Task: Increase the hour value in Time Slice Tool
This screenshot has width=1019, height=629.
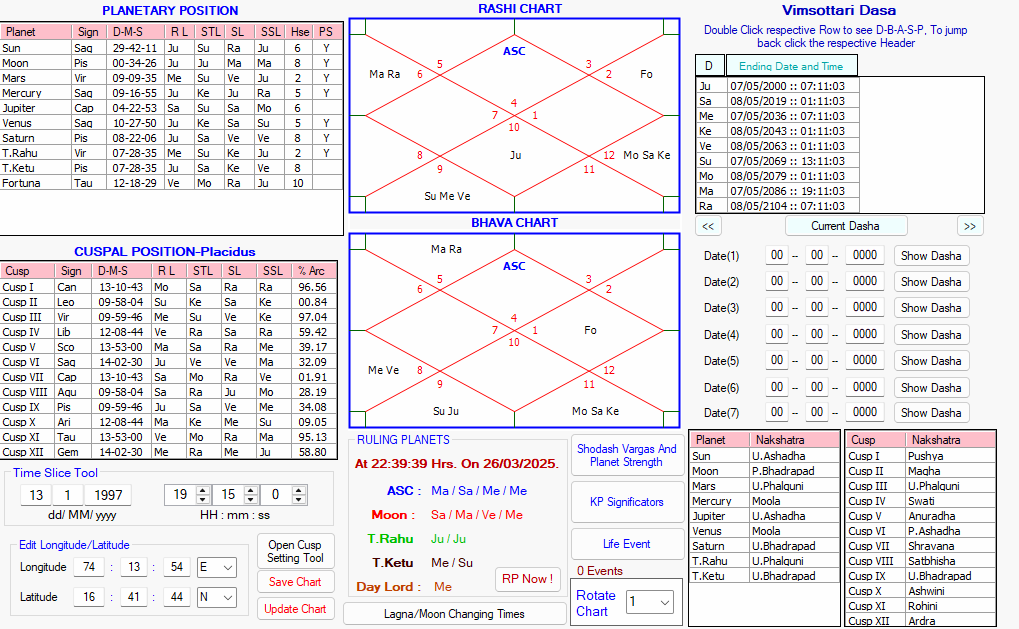Action: point(204,490)
